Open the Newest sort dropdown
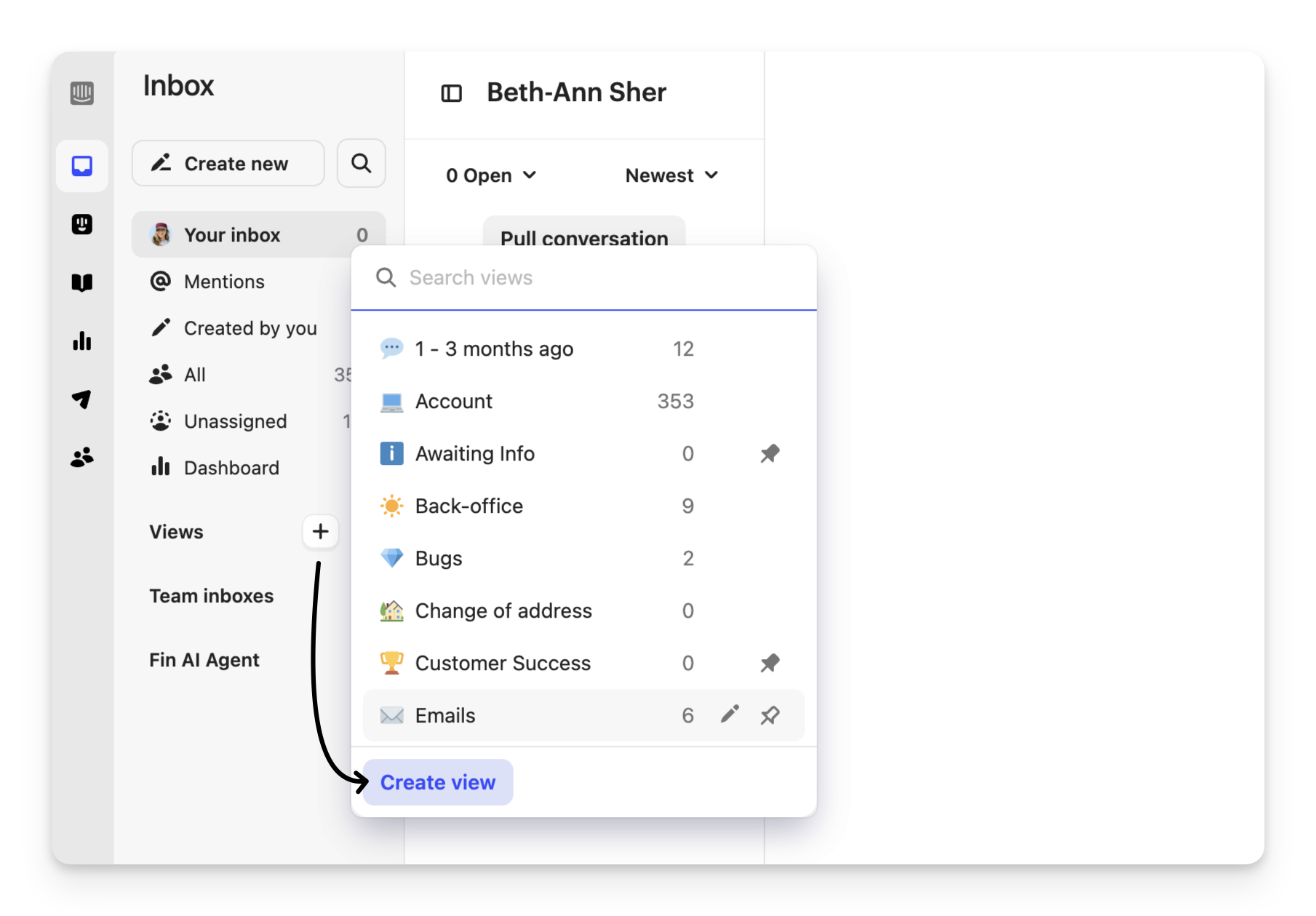This screenshot has width=1316, height=916. (x=671, y=175)
